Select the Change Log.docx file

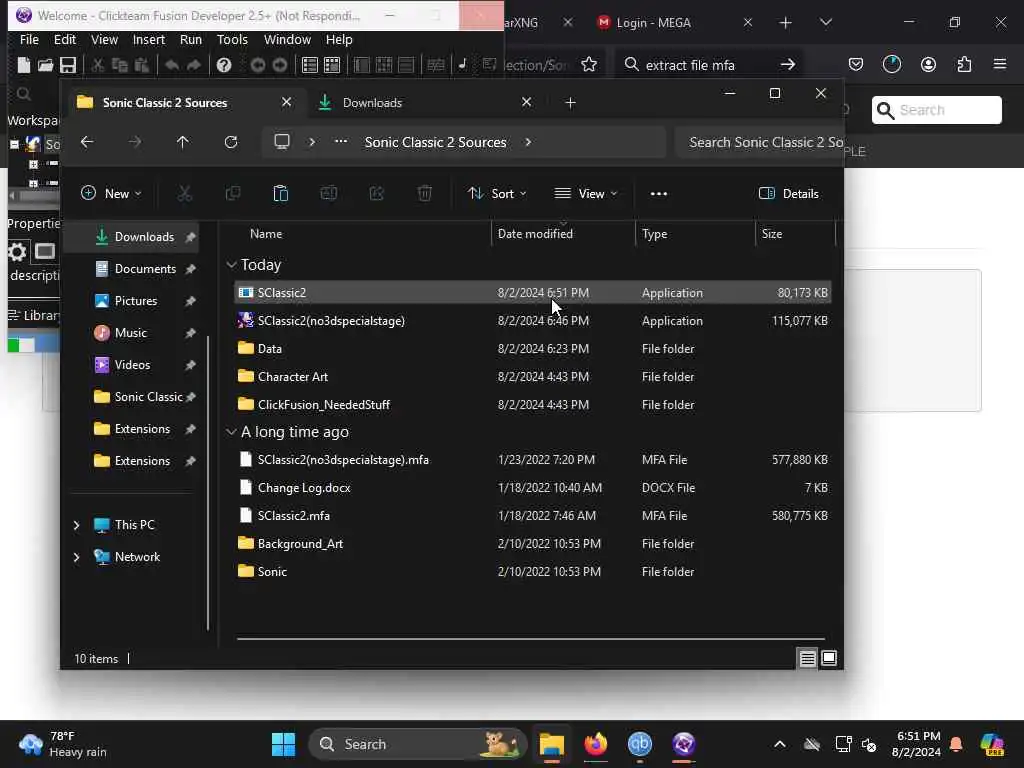[532, 488]
